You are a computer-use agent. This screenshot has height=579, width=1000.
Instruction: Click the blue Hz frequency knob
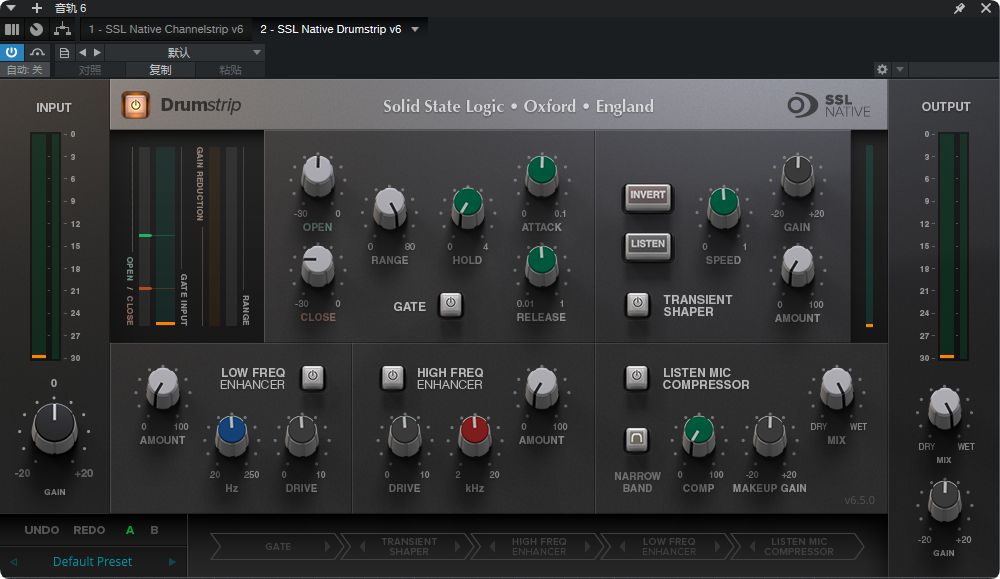tap(232, 434)
